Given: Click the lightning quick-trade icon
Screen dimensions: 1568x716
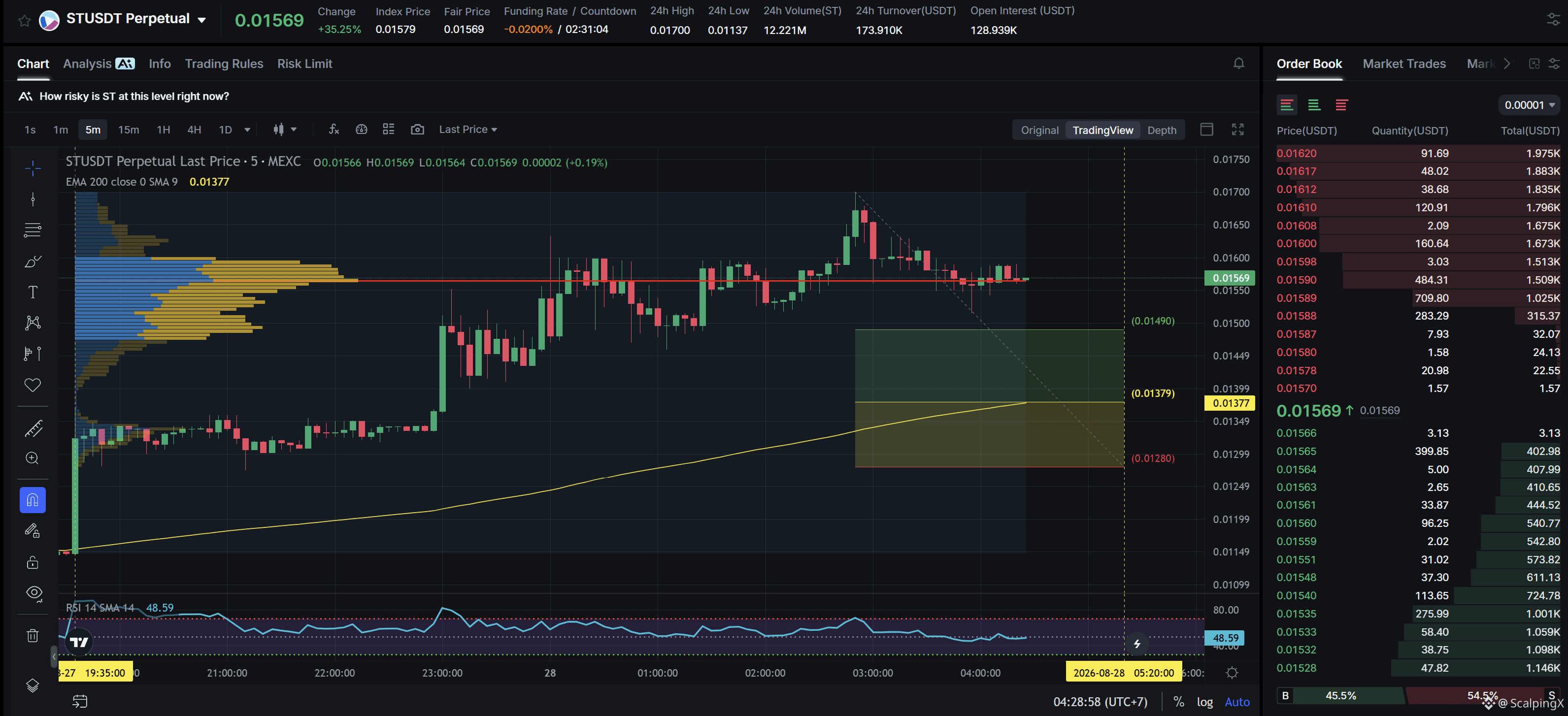Looking at the screenshot, I should (1136, 644).
